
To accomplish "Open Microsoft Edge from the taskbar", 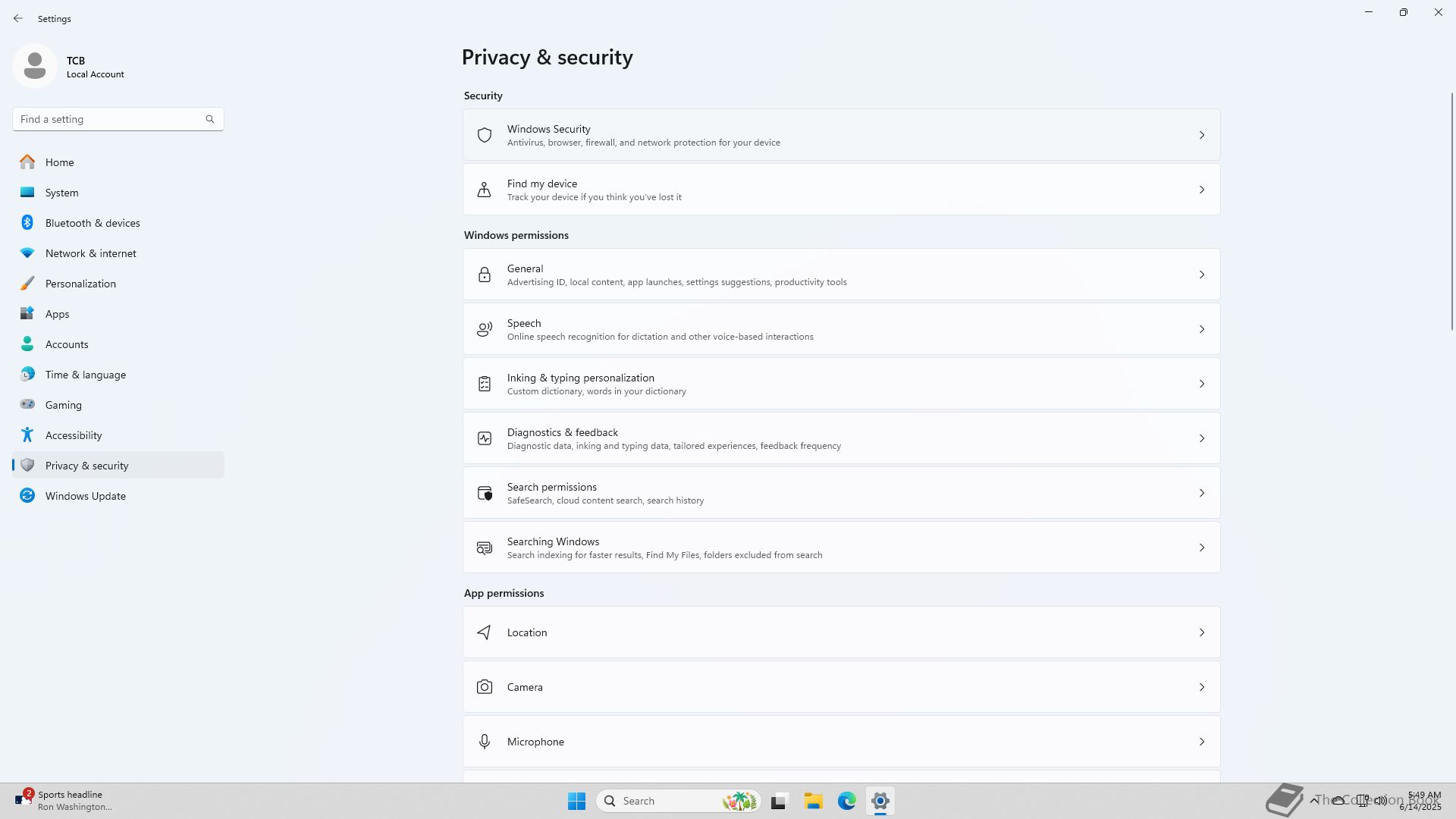I will [846, 801].
